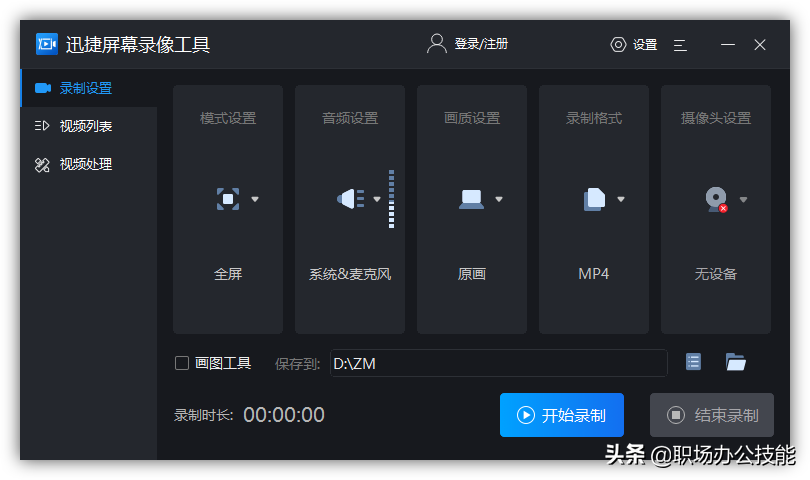Click the 摄像头设置 heading
Image resolution: width=810 pixels, height=480 pixels.
click(715, 118)
